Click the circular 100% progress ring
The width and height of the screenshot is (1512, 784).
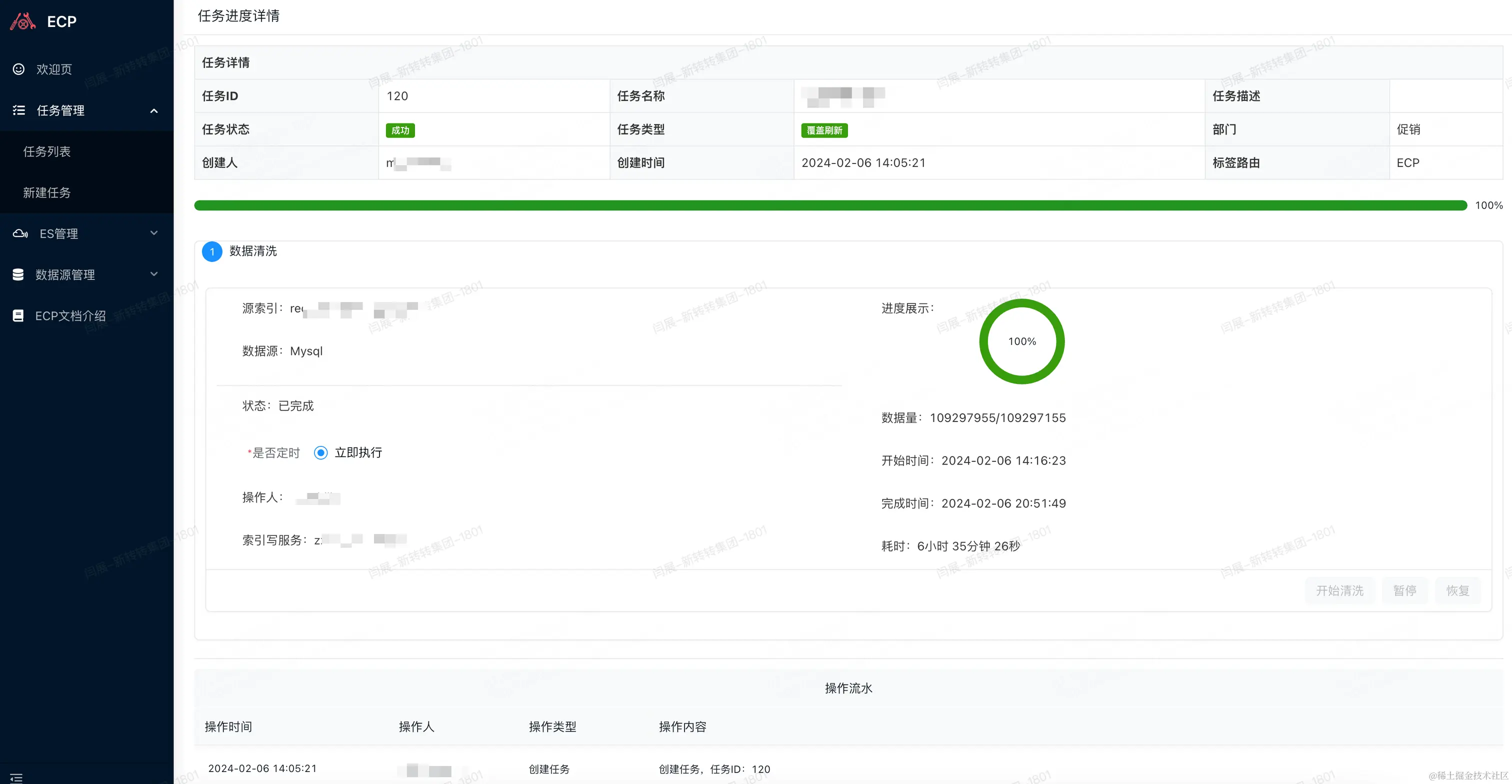pyautogui.click(x=1021, y=341)
